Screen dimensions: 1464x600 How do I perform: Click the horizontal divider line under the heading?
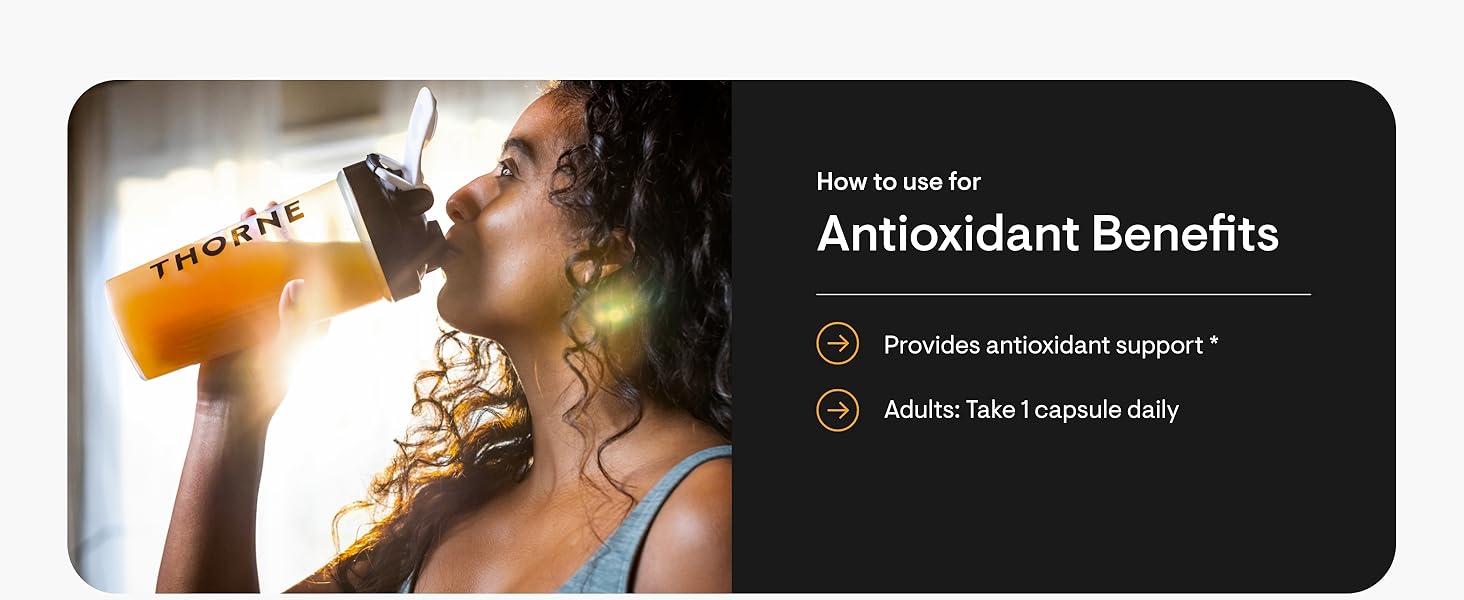click(x=1063, y=294)
